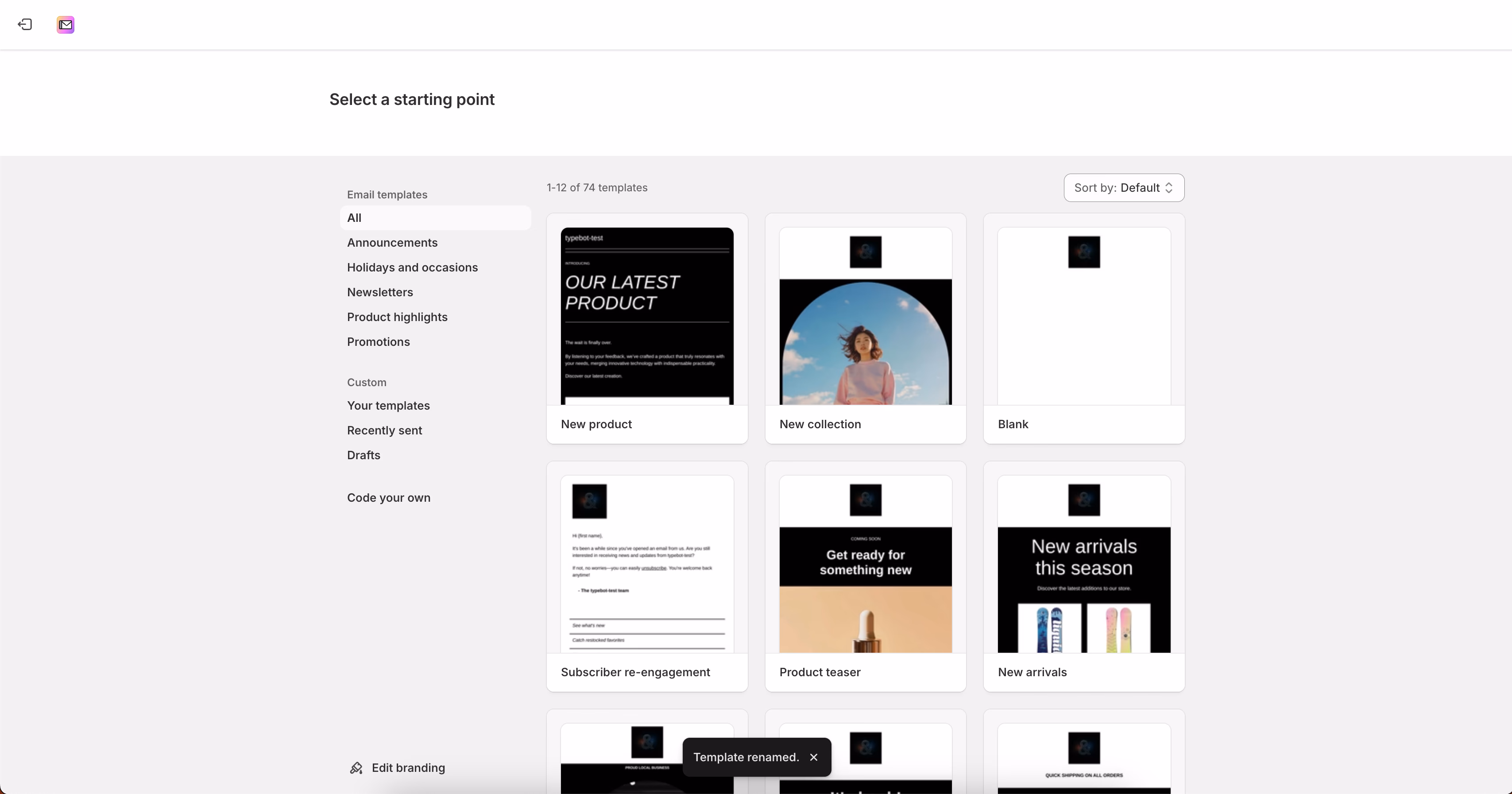Click the 'Blank' card title
1512x794 pixels.
(x=1013, y=424)
